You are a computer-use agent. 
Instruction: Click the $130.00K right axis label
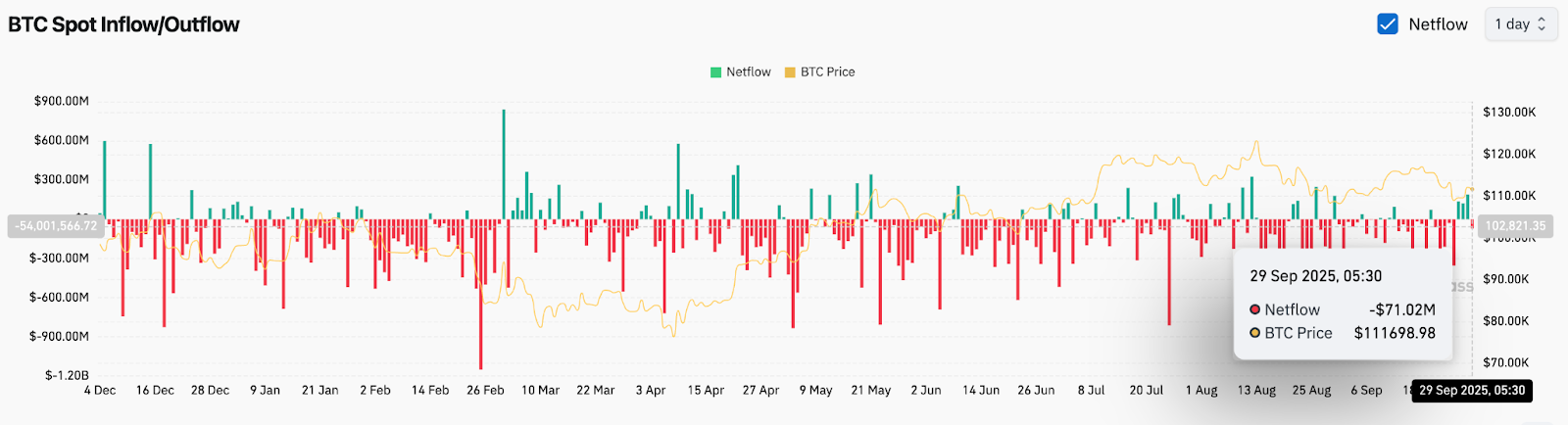(x=1509, y=113)
